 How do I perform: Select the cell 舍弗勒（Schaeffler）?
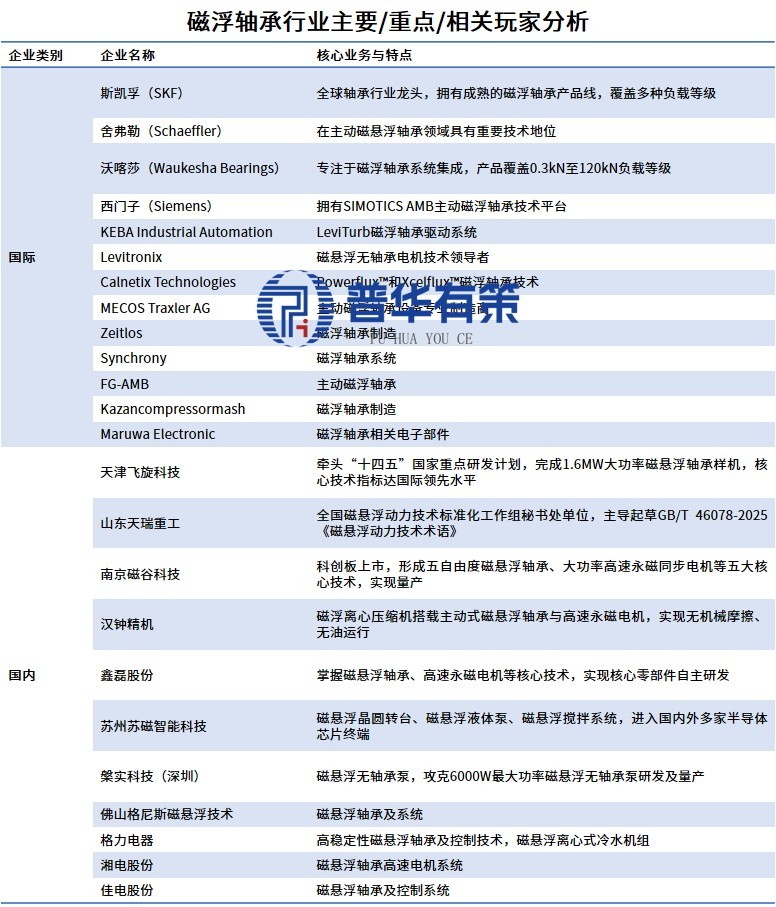pyautogui.click(x=161, y=131)
